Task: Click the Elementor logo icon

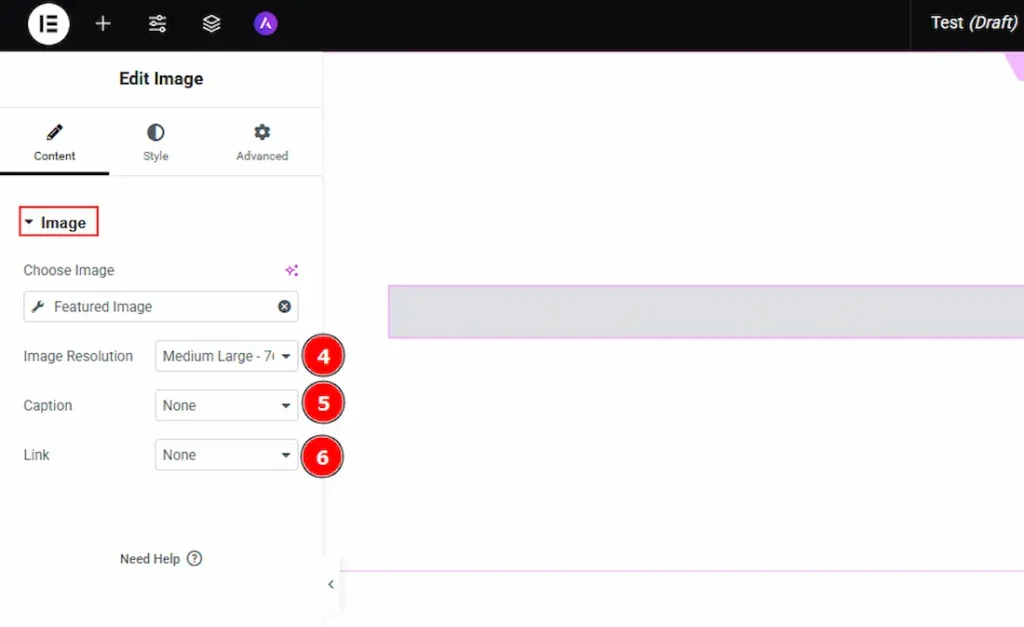Action: click(49, 23)
